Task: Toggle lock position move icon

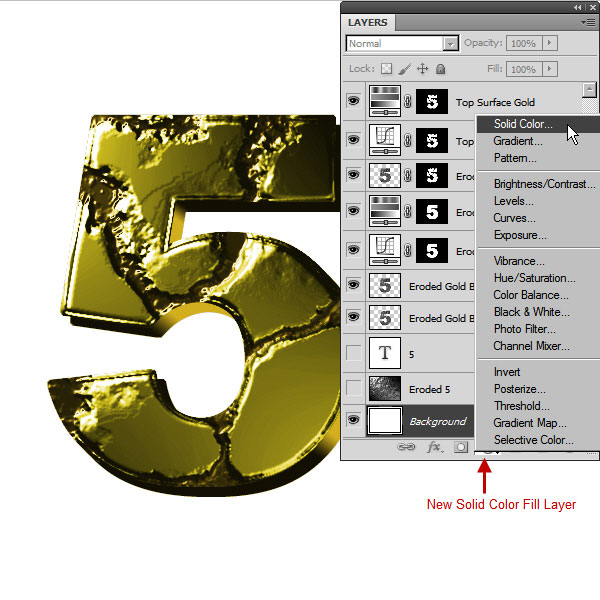Action: [422, 69]
